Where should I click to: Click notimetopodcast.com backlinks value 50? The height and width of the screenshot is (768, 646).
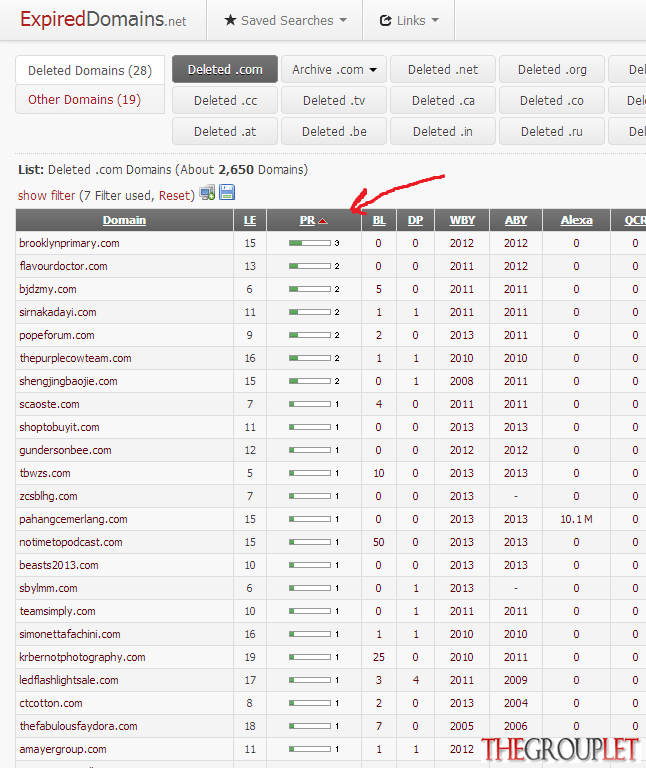pos(379,542)
